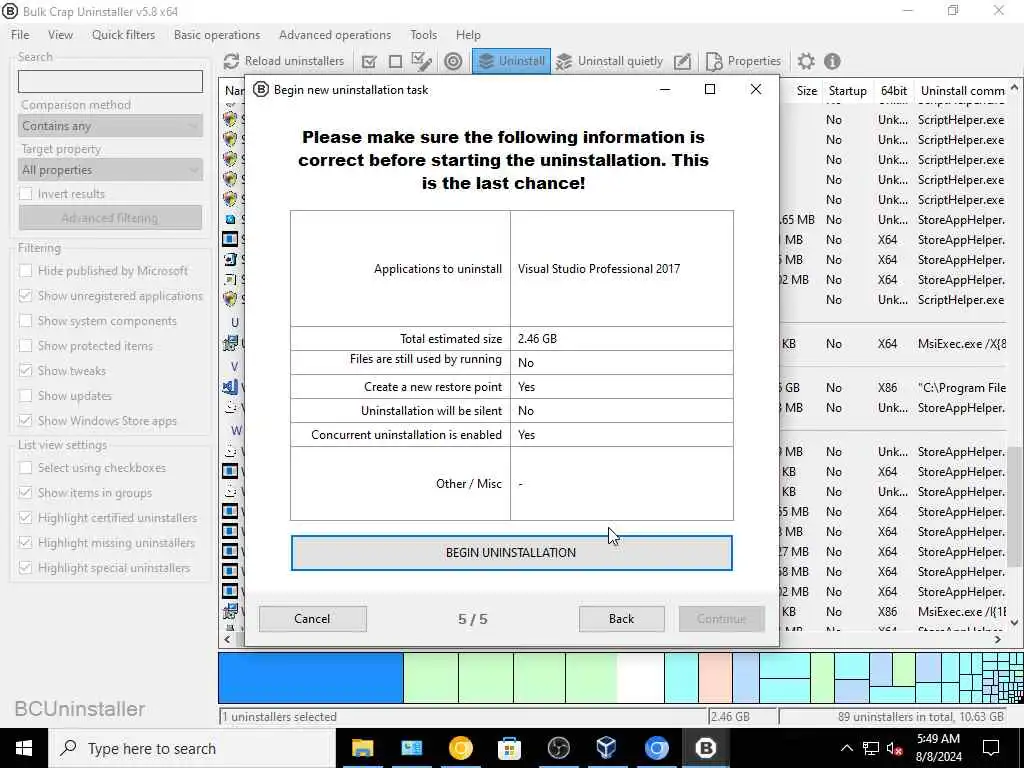Click the pink treemap block
The width and height of the screenshot is (1024, 768).
[x=714, y=678]
